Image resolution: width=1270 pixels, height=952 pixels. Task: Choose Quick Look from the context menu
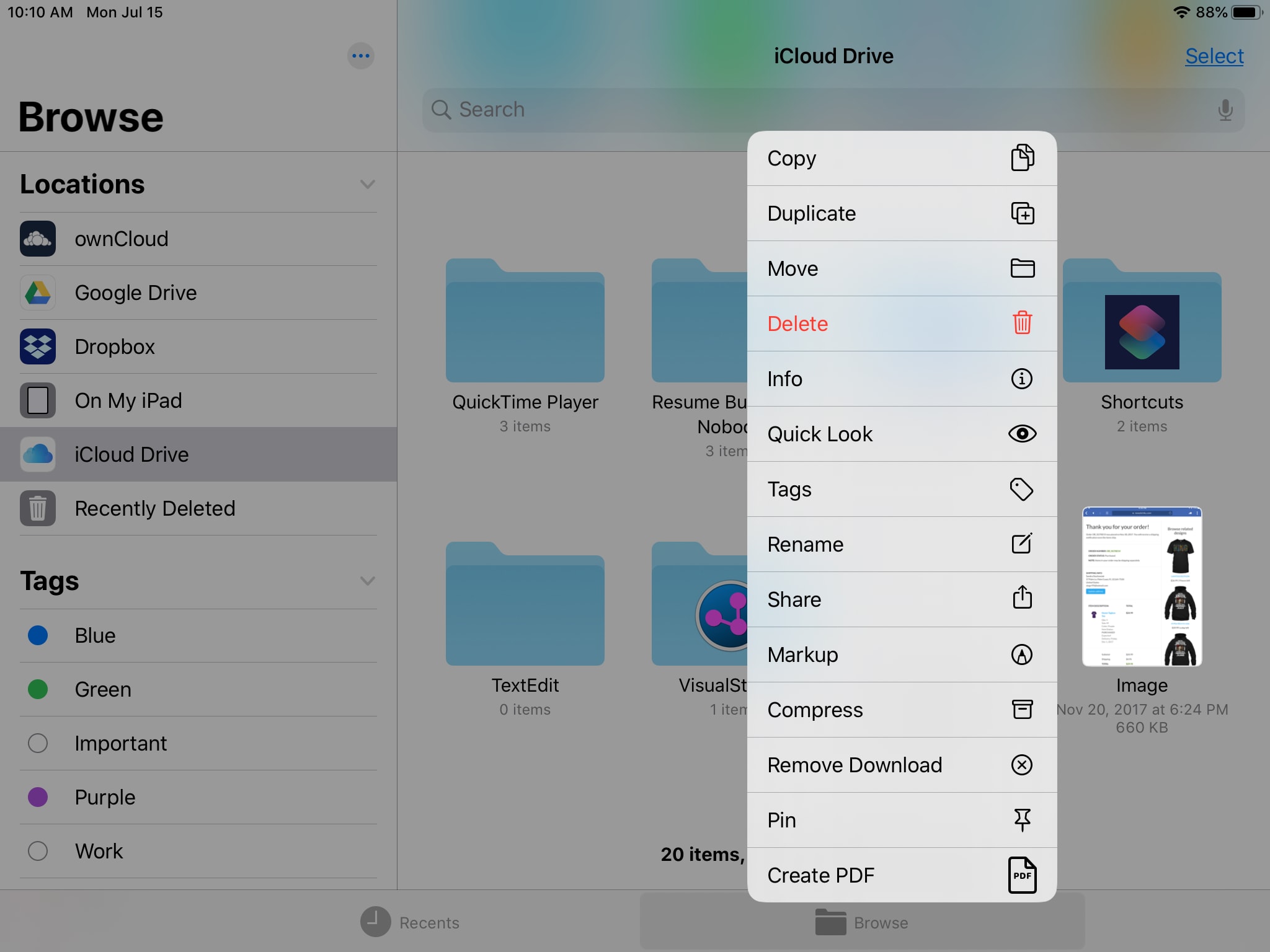902,434
